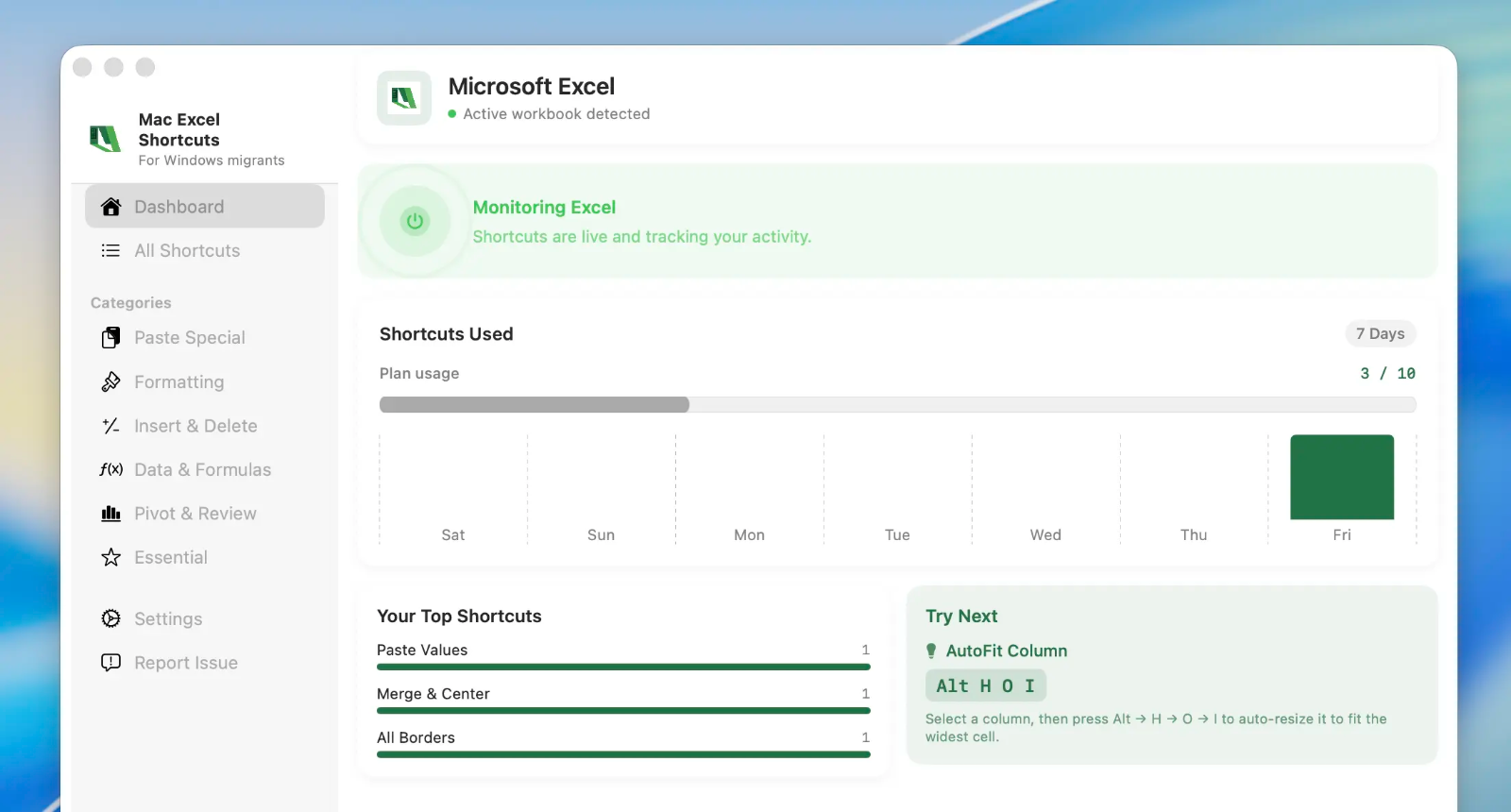Click the Plan usage progress bar
The image size is (1511, 812).
(x=897, y=404)
